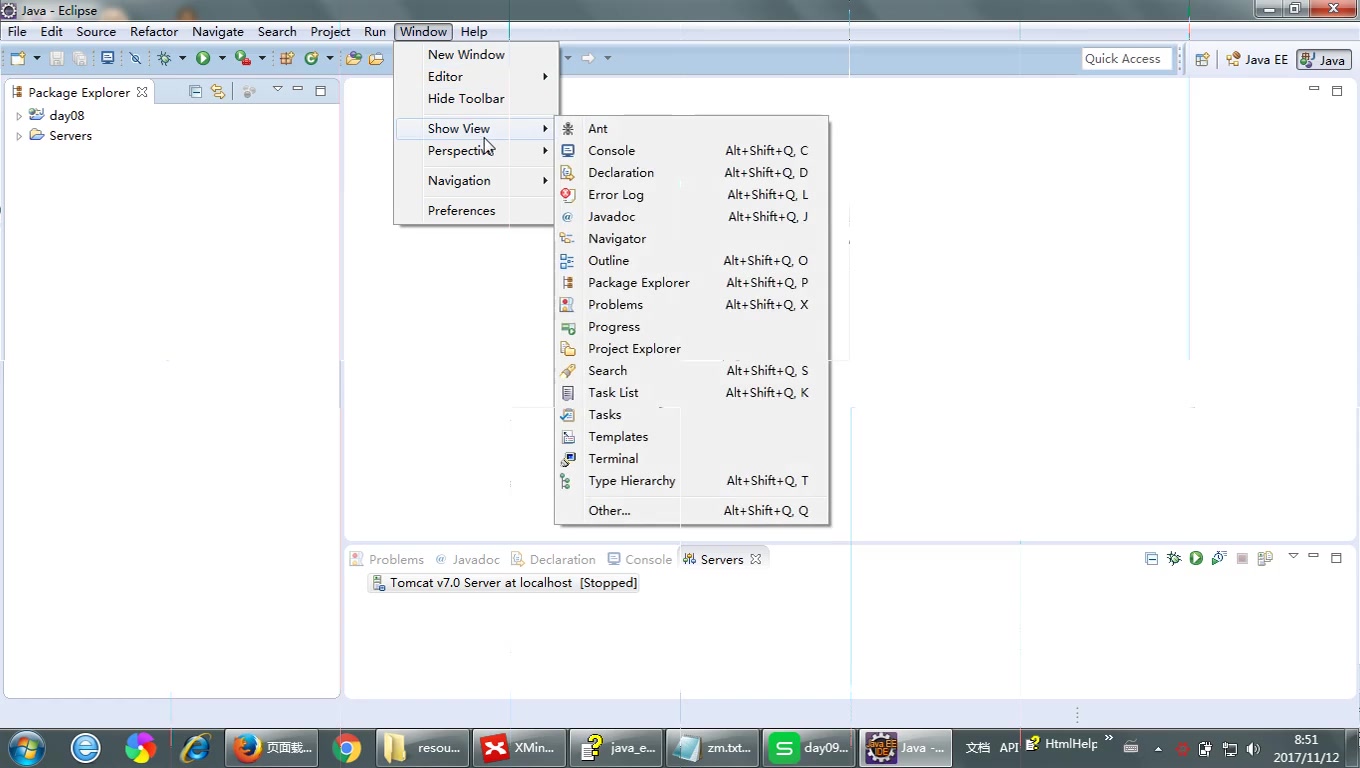Choose Progress in Show View submenu

point(691,327)
